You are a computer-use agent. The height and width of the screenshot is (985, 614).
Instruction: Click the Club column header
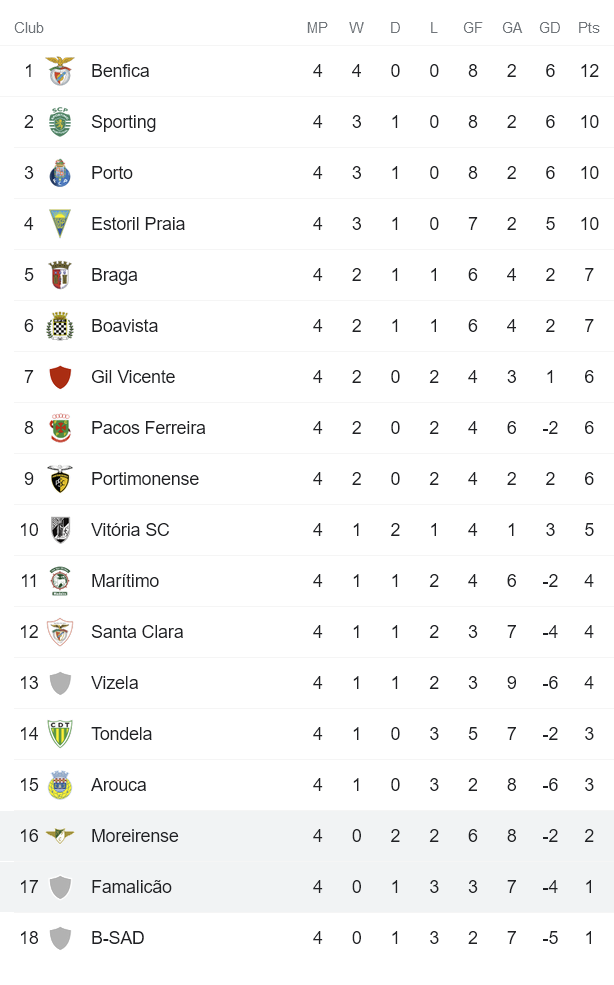pyautogui.click(x=29, y=28)
